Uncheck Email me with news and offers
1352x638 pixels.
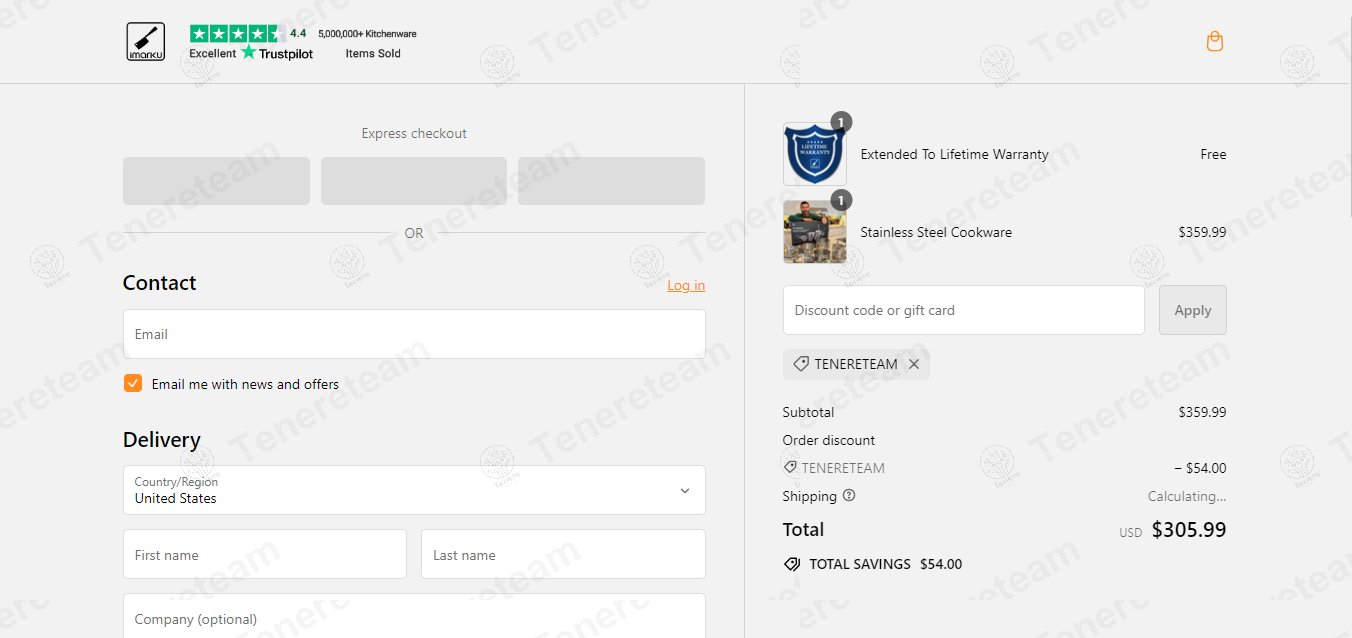(x=133, y=383)
